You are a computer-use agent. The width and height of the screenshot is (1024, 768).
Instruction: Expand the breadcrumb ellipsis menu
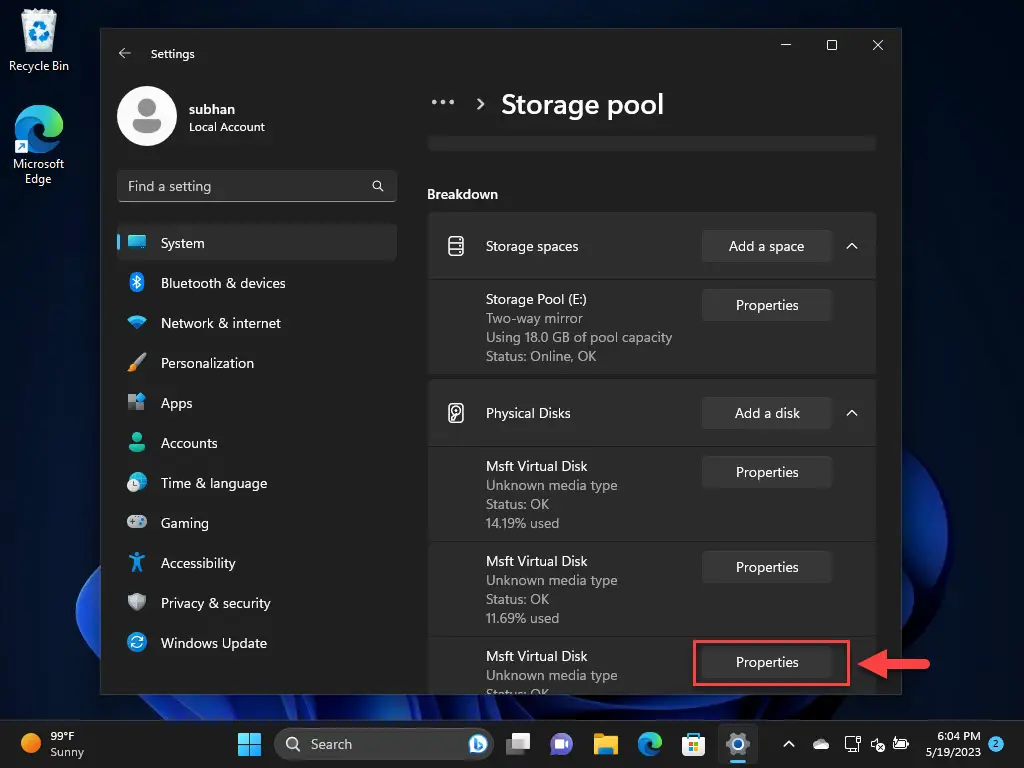point(443,103)
